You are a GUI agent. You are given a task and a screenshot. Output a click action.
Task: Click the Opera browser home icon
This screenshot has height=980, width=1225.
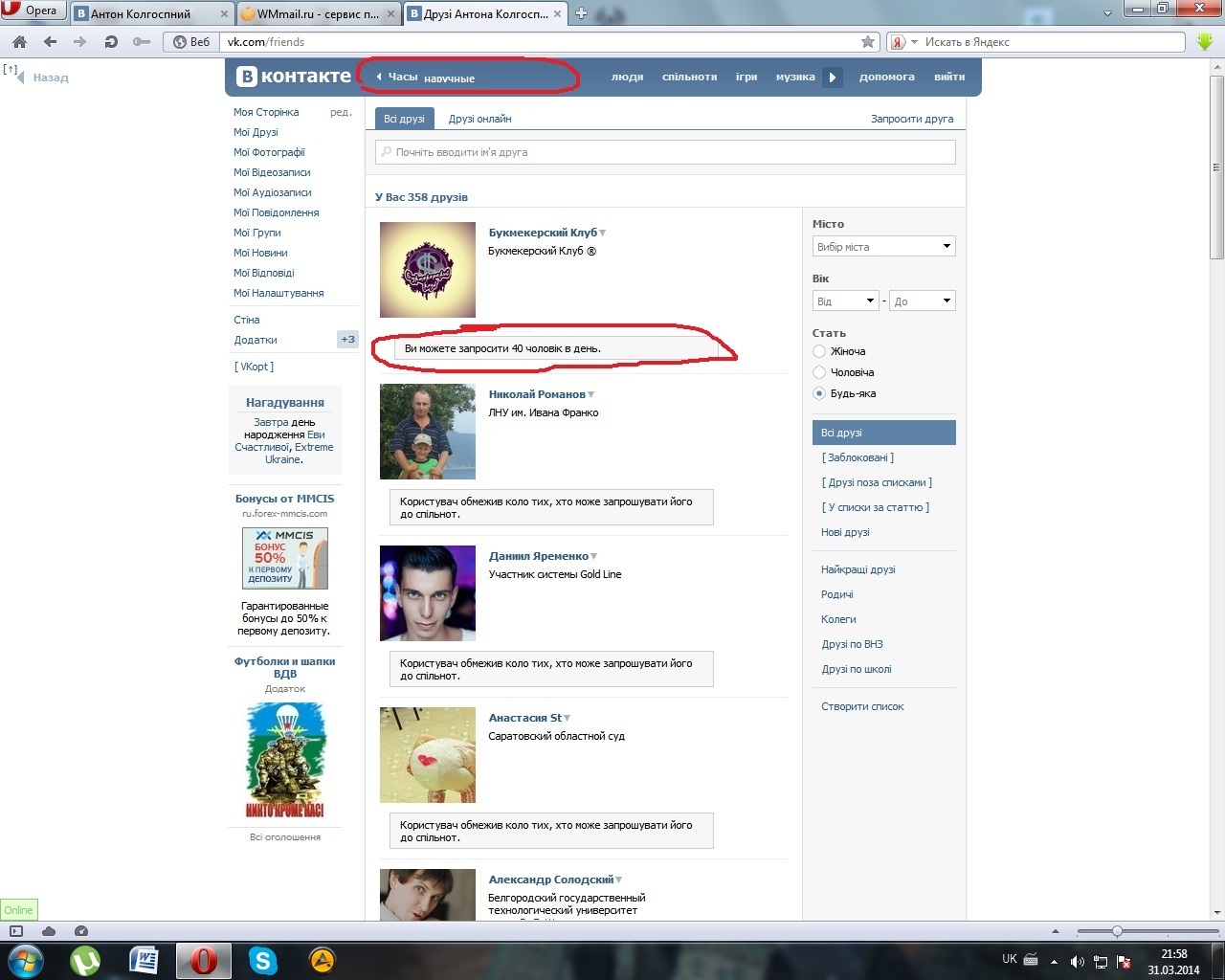point(19,42)
